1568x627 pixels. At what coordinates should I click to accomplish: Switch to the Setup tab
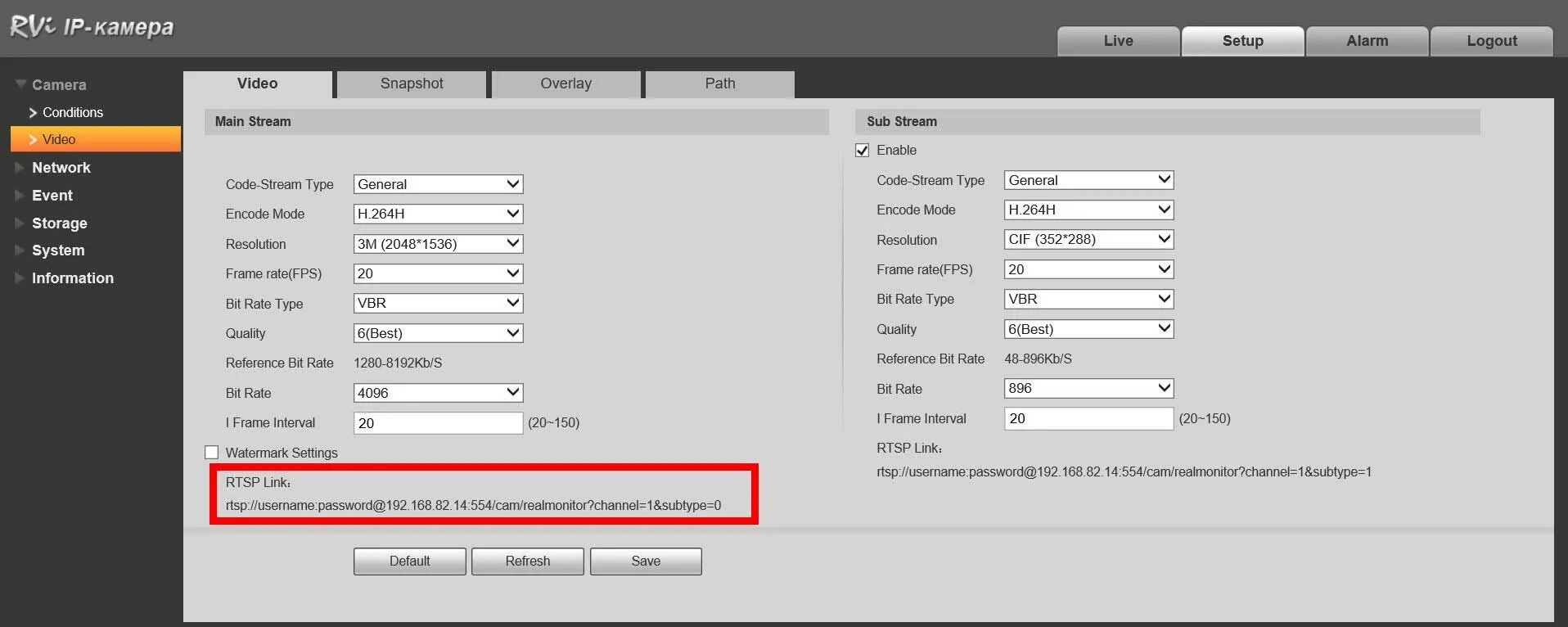1242,41
